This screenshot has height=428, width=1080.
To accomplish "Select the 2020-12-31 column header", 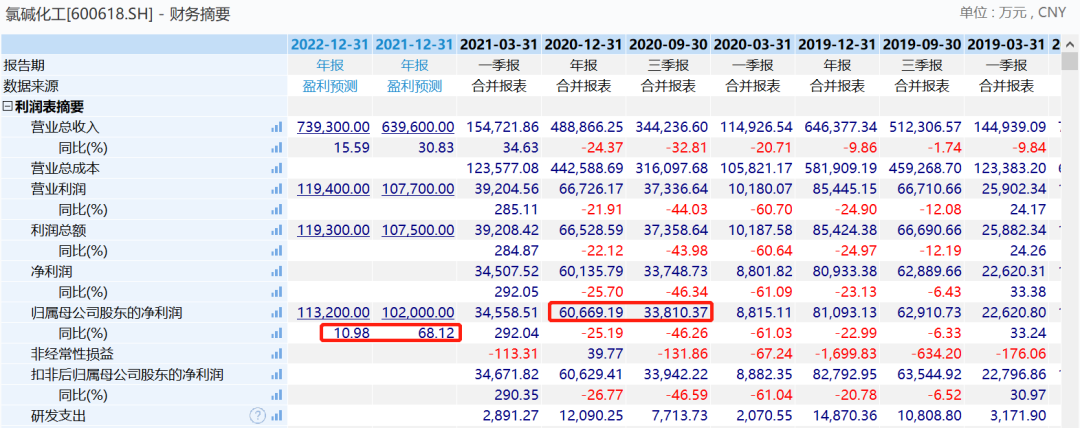I will [x=584, y=45].
